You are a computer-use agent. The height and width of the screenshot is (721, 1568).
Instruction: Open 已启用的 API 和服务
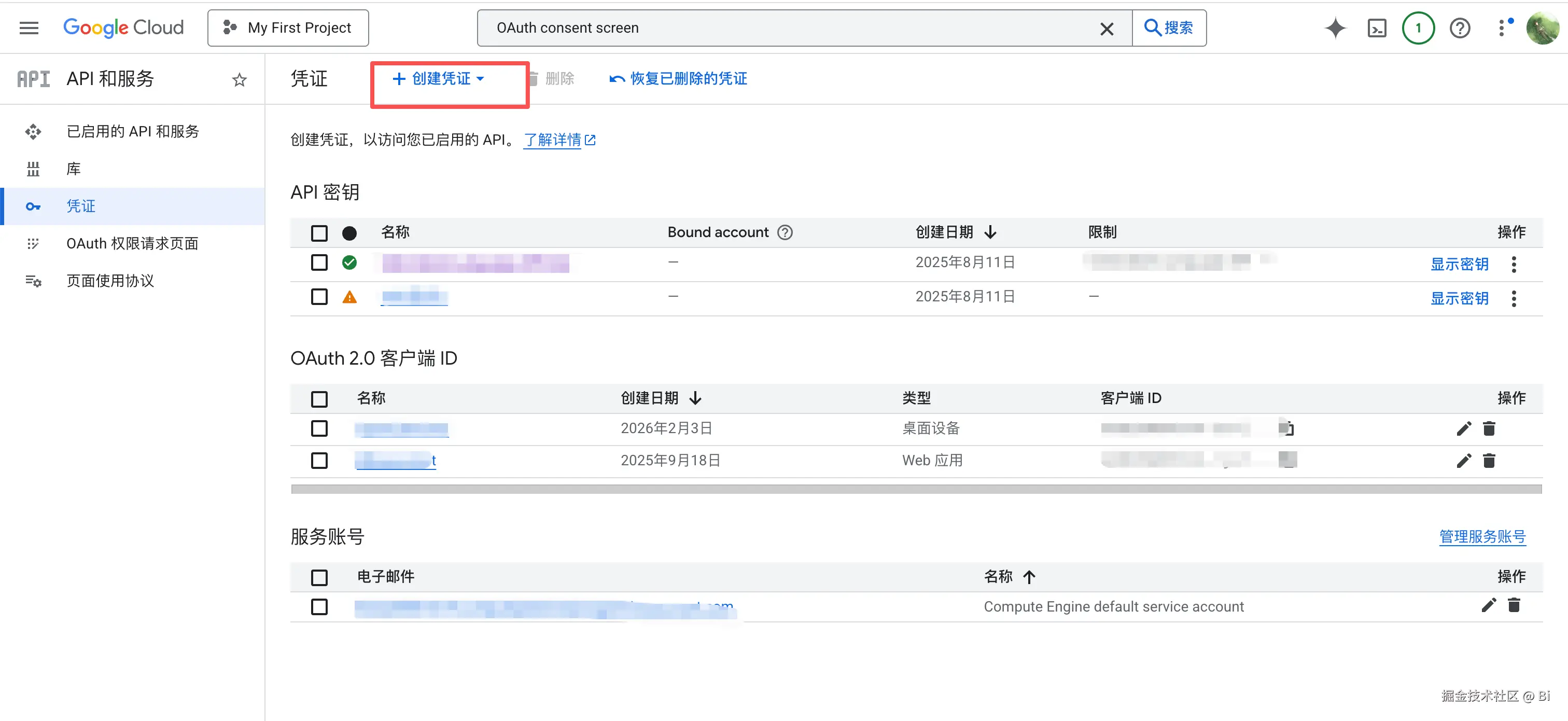tap(133, 131)
